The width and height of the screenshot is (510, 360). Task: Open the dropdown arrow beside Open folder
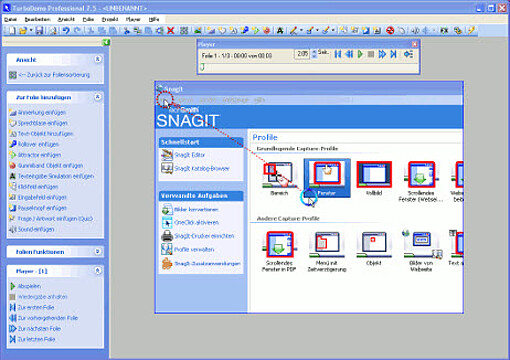pos(30,31)
